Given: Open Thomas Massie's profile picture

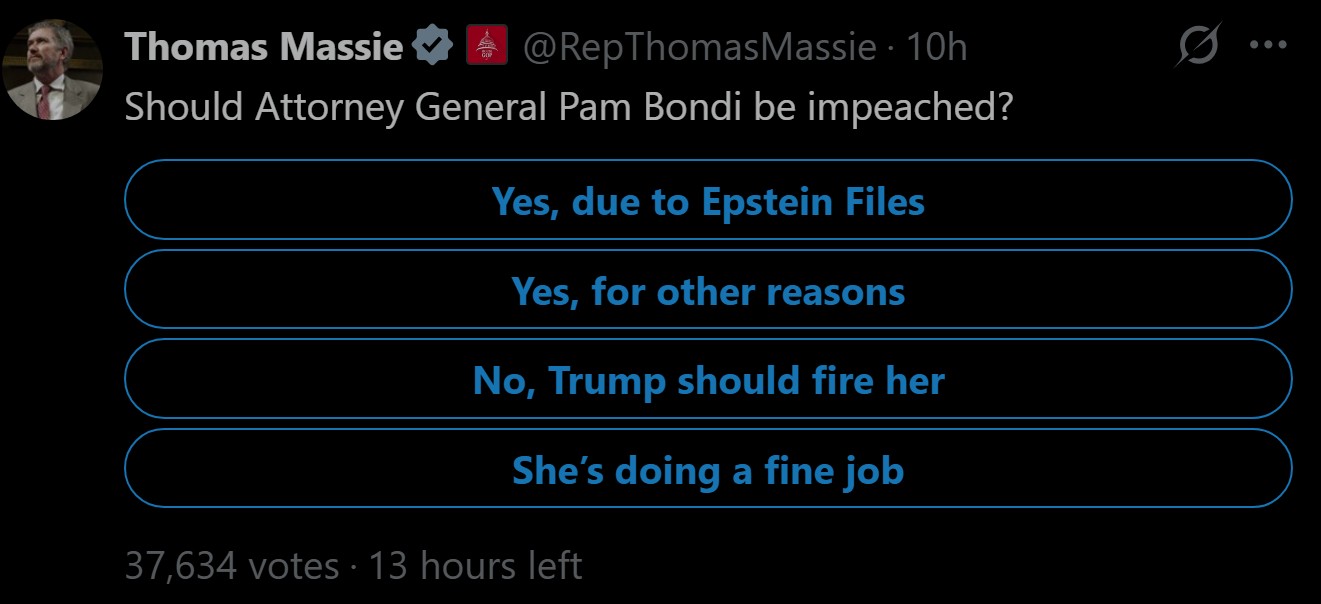Looking at the screenshot, I should coord(54,69).
